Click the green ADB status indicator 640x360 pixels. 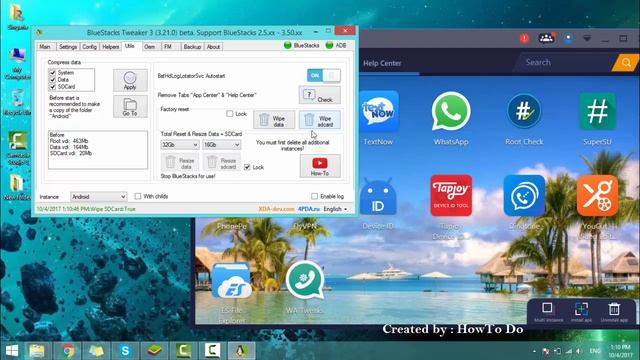pos(329,45)
